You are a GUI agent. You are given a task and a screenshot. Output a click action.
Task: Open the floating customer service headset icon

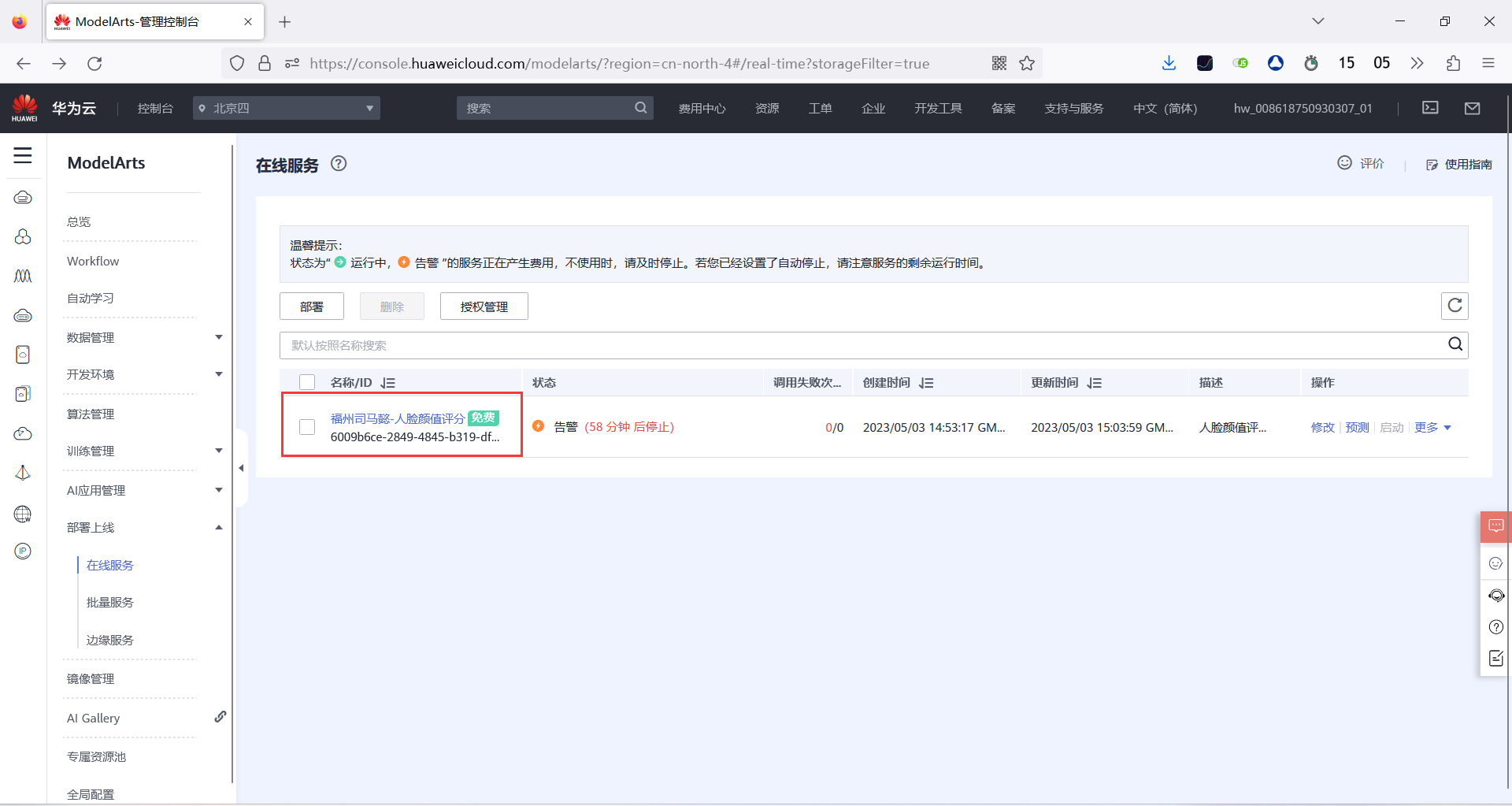click(1496, 596)
